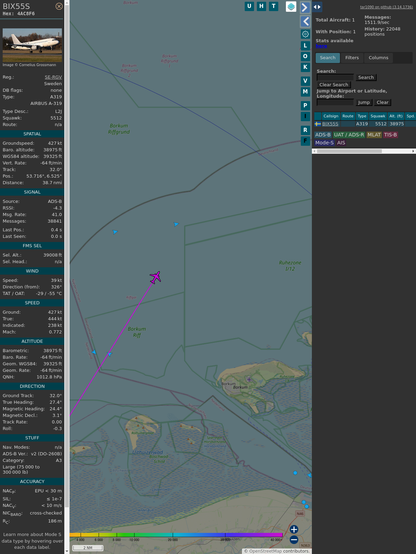Image resolution: width=416 pixels, height=554 pixels.
Task: Toggle the U map button
Action: (x=249, y=6)
